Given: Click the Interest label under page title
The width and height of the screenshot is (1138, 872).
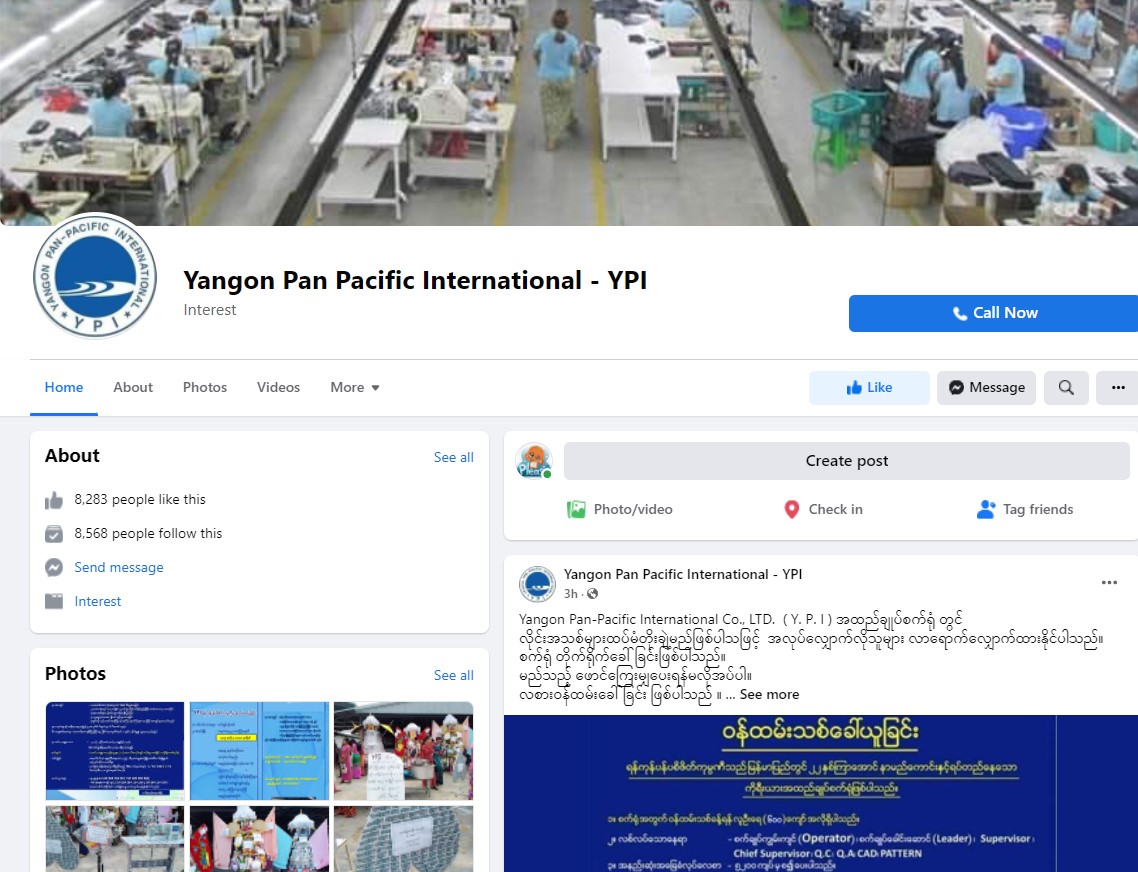Looking at the screenshot, I should click(x=210, y=310).
